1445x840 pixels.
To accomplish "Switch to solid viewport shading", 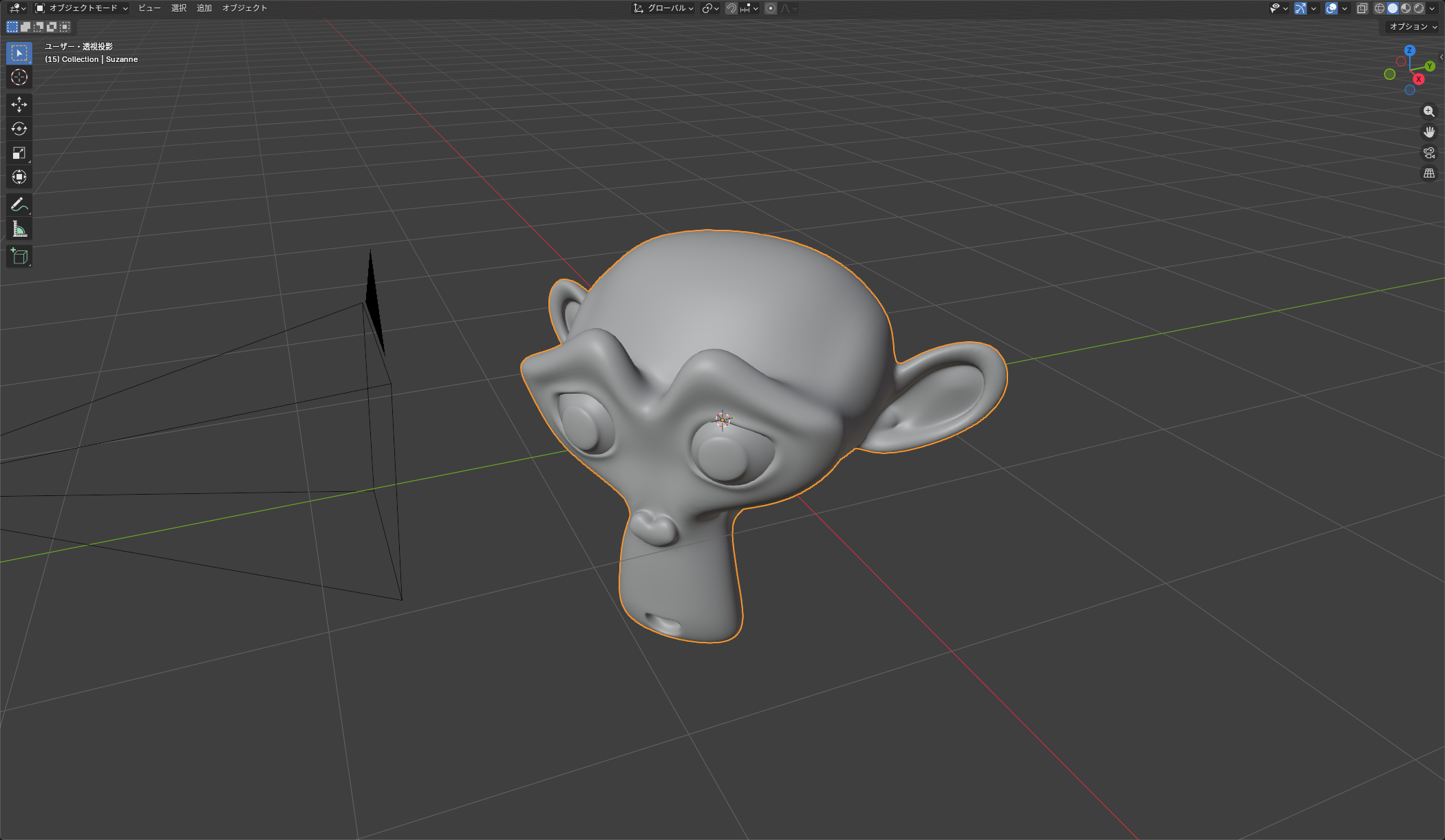I will click(1393, 8).
